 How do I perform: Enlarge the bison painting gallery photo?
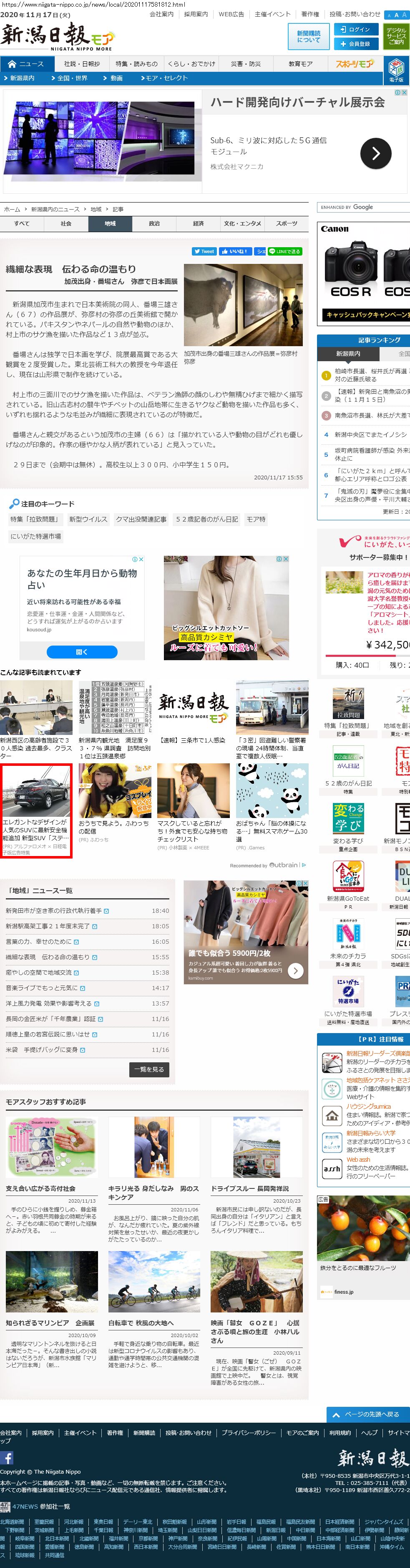coord(243,305)
